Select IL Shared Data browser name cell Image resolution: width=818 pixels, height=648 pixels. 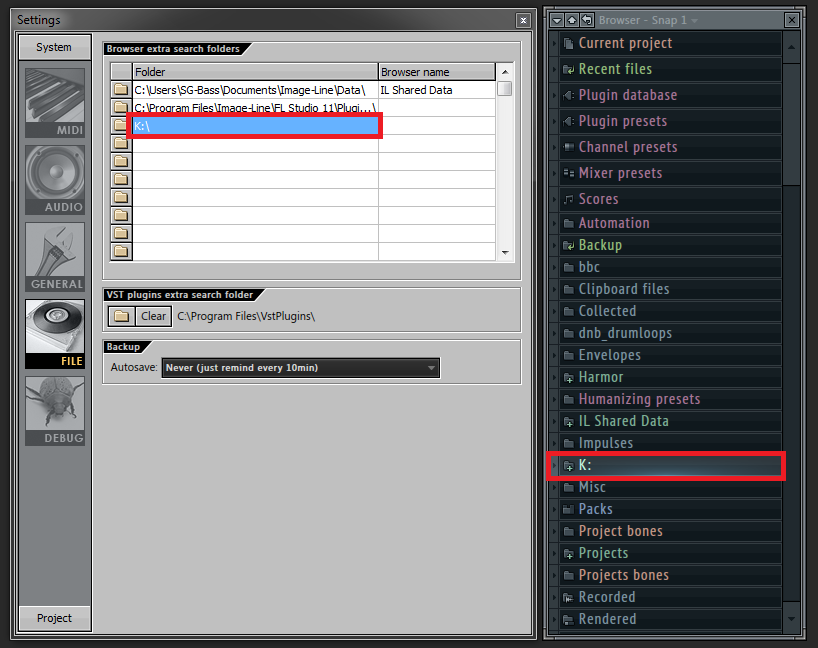pos(437,90)
